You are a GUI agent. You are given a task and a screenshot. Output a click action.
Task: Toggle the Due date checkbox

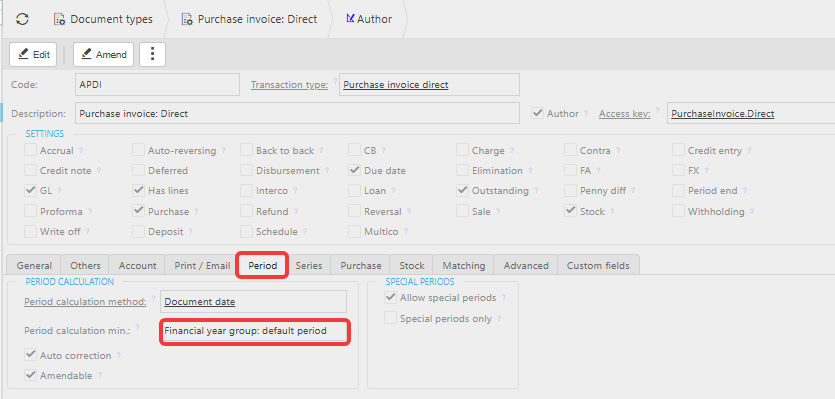pyautogui.click(x=355, y=170)
